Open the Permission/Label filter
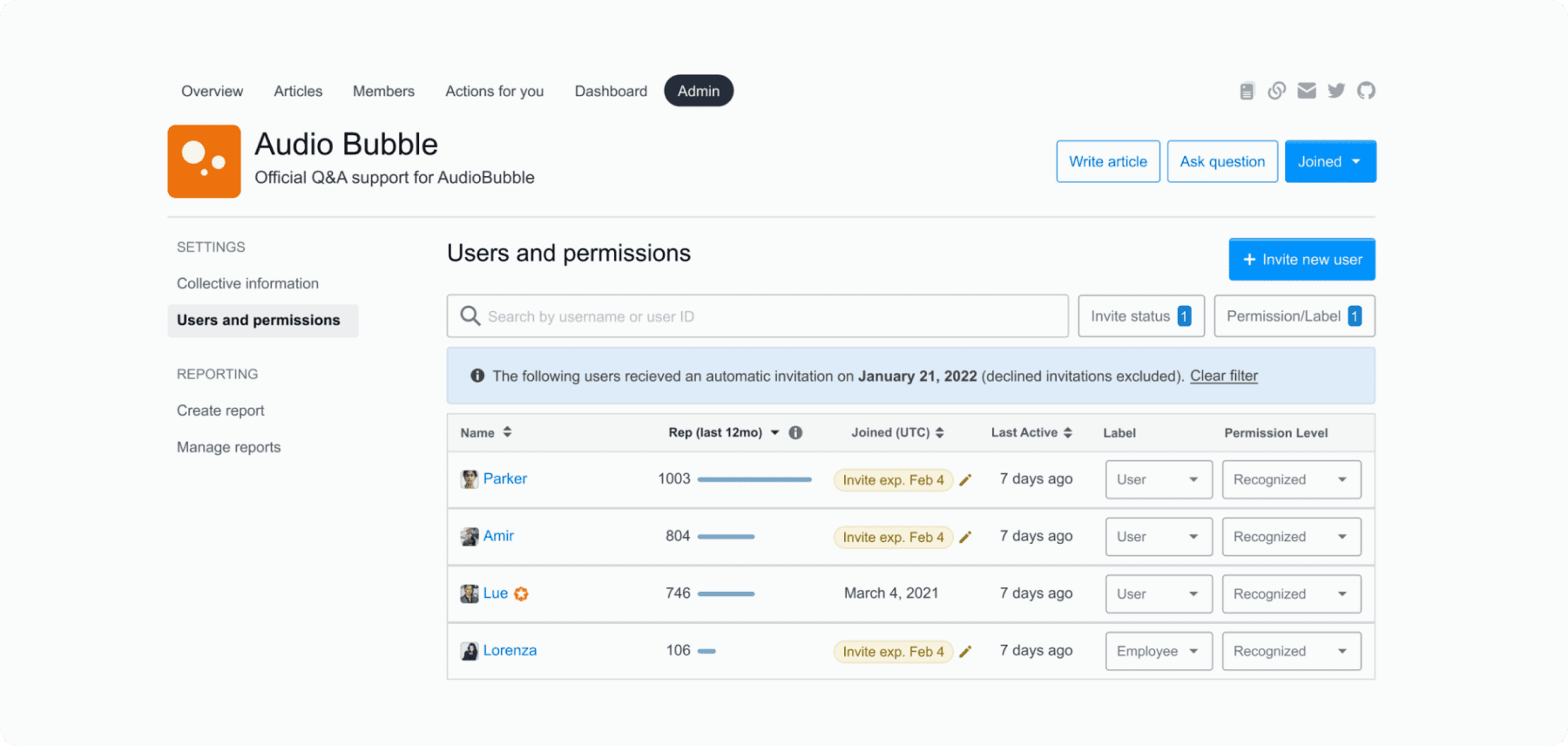 1294,315
